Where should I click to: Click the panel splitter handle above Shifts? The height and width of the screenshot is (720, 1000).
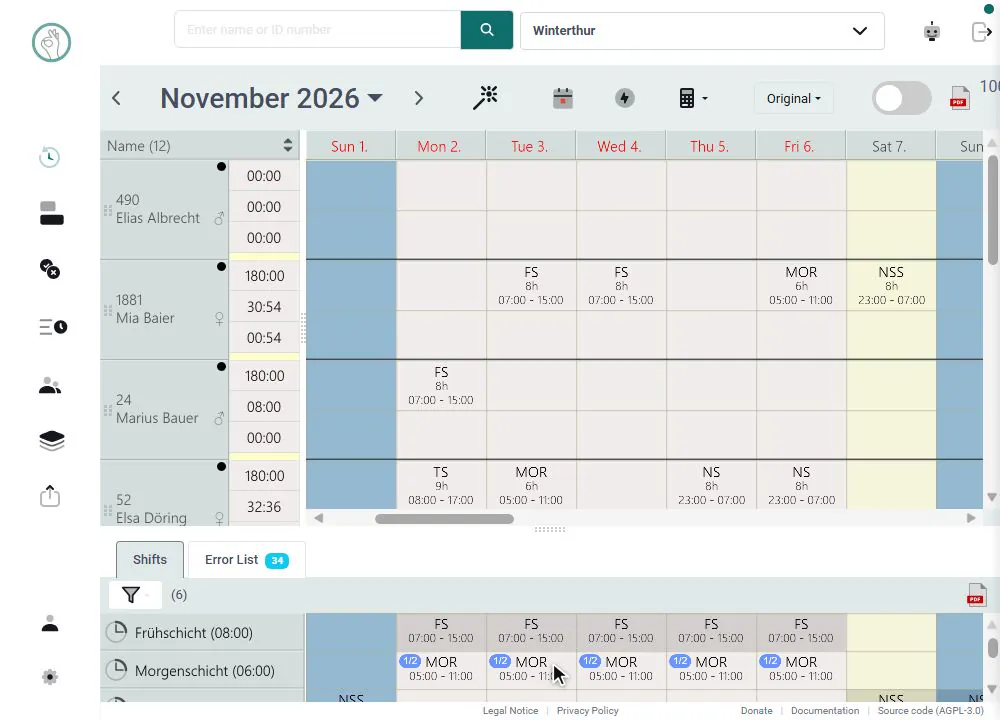(x=550, y=529)
